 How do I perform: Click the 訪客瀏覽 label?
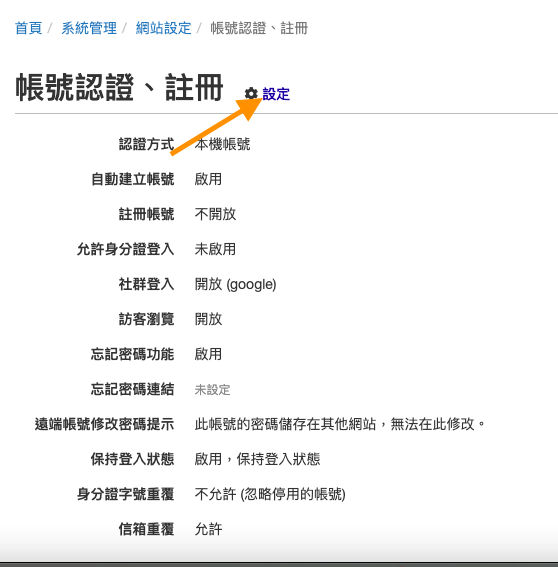pyautogui.click(x=146, y=319)
